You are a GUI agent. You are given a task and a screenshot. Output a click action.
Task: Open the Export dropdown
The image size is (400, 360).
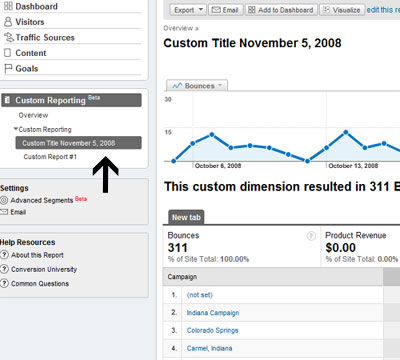coord(188,10)
